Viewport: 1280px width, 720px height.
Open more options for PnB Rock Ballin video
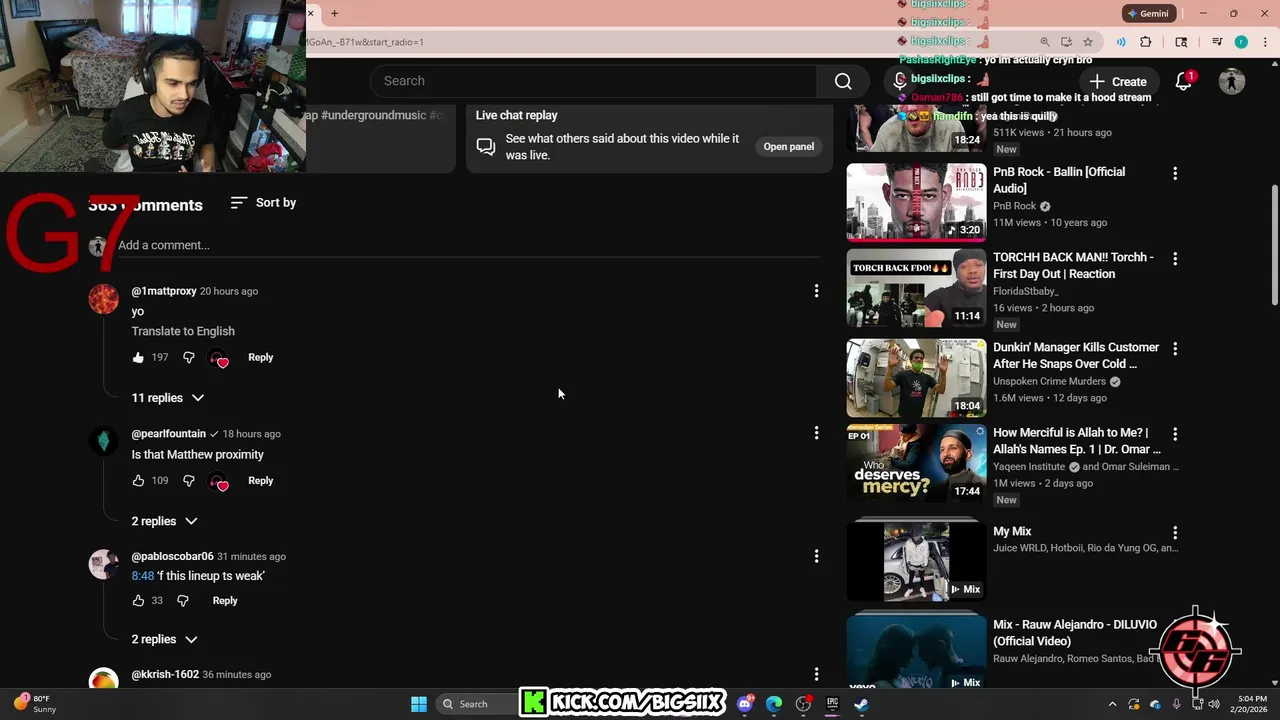(1175, 173)
